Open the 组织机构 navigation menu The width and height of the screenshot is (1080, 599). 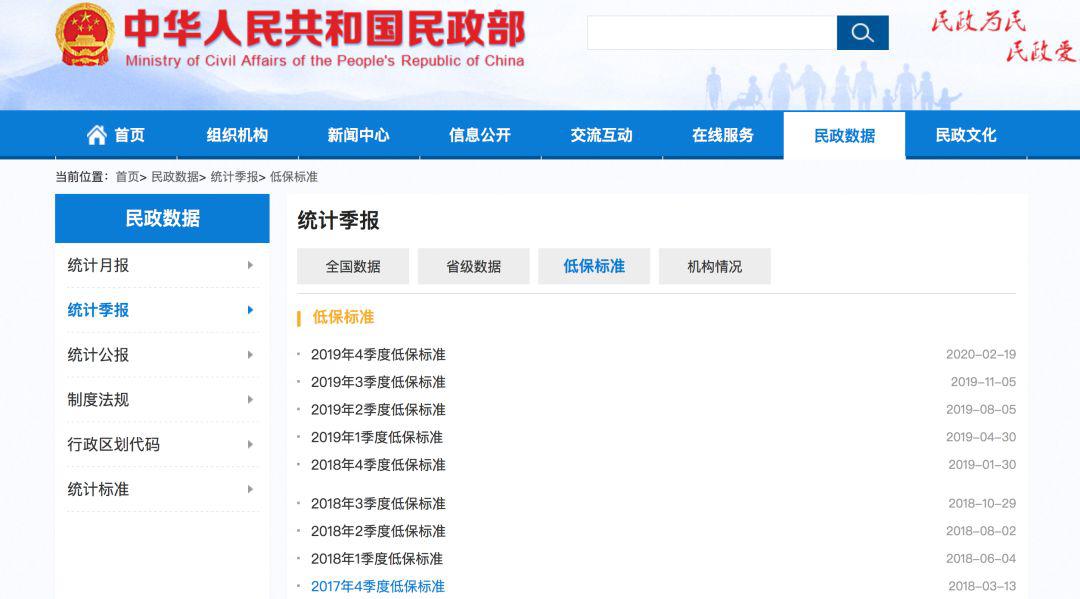pos(237,135)
